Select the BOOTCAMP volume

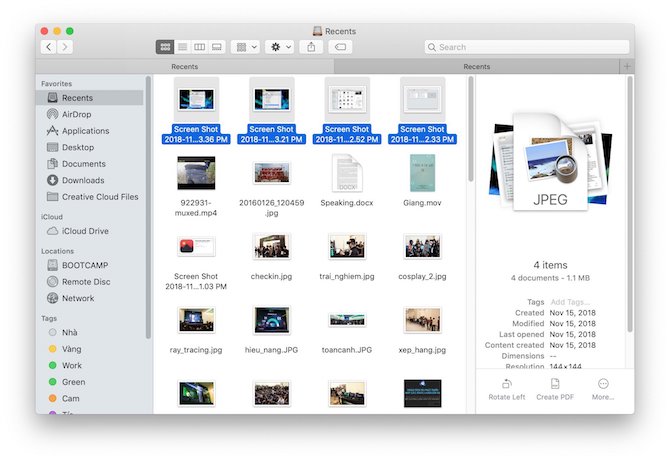tap(90, 265)
